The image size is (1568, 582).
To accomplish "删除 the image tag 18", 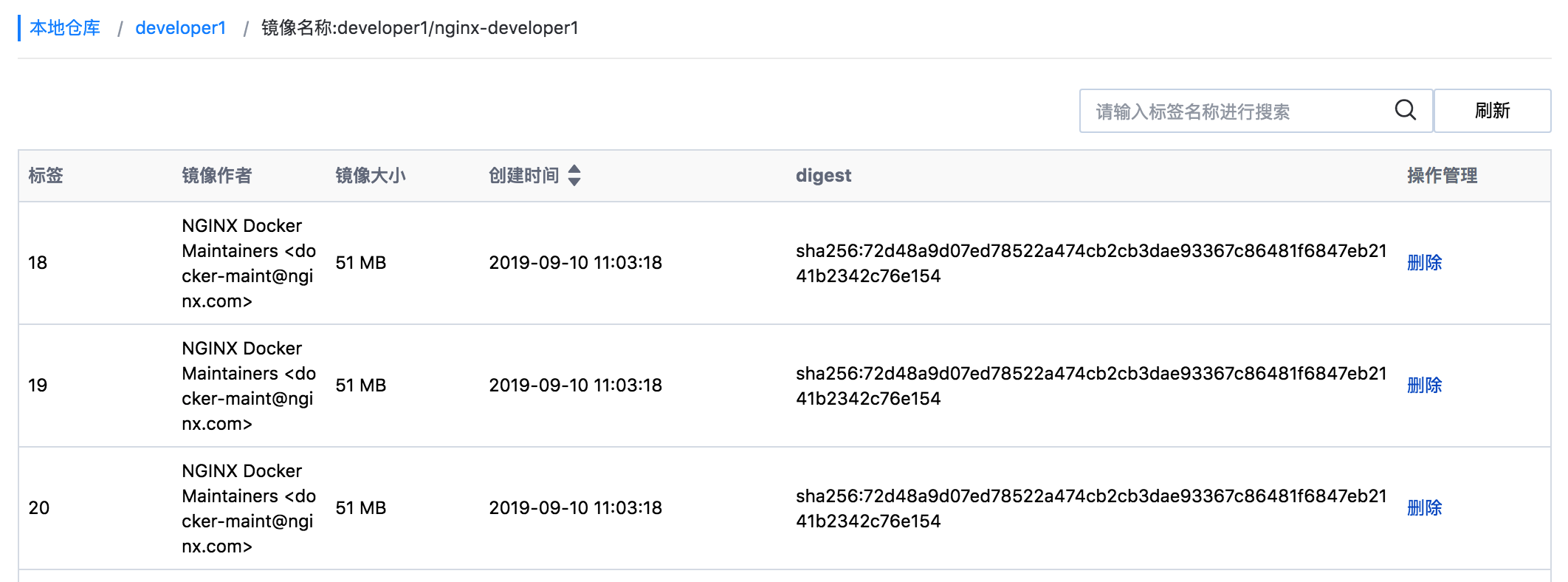I will (x=1424, y=262).
